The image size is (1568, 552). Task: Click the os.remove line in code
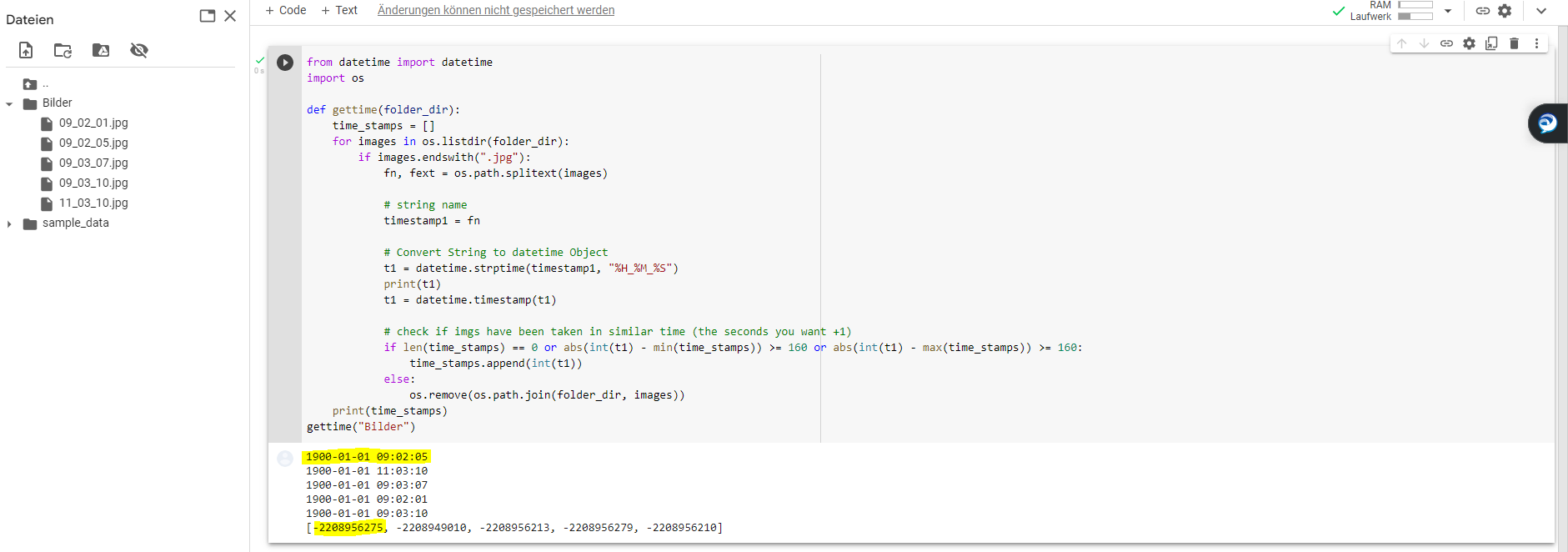tap(547, 395)
